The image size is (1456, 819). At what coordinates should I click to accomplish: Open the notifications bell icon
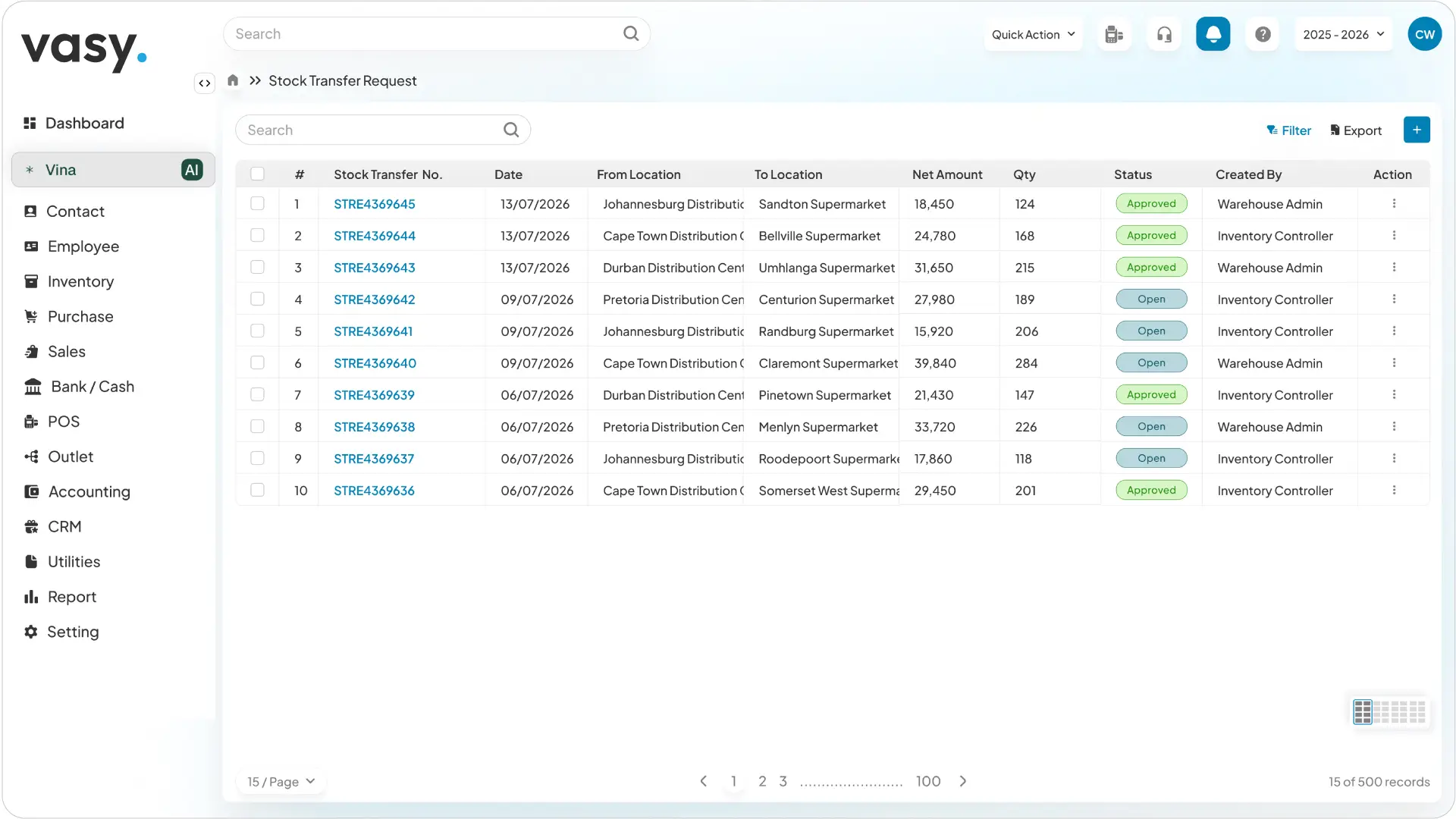point(1213,34)
